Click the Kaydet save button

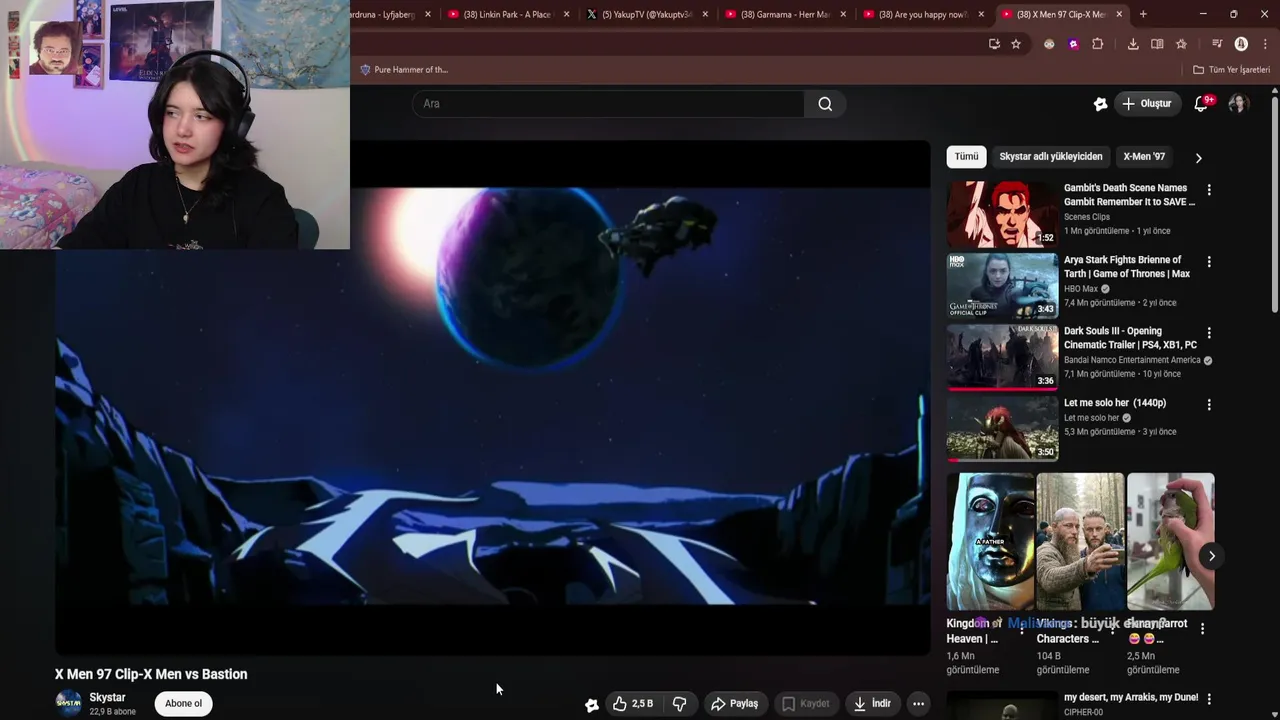(x=805, y=704)
